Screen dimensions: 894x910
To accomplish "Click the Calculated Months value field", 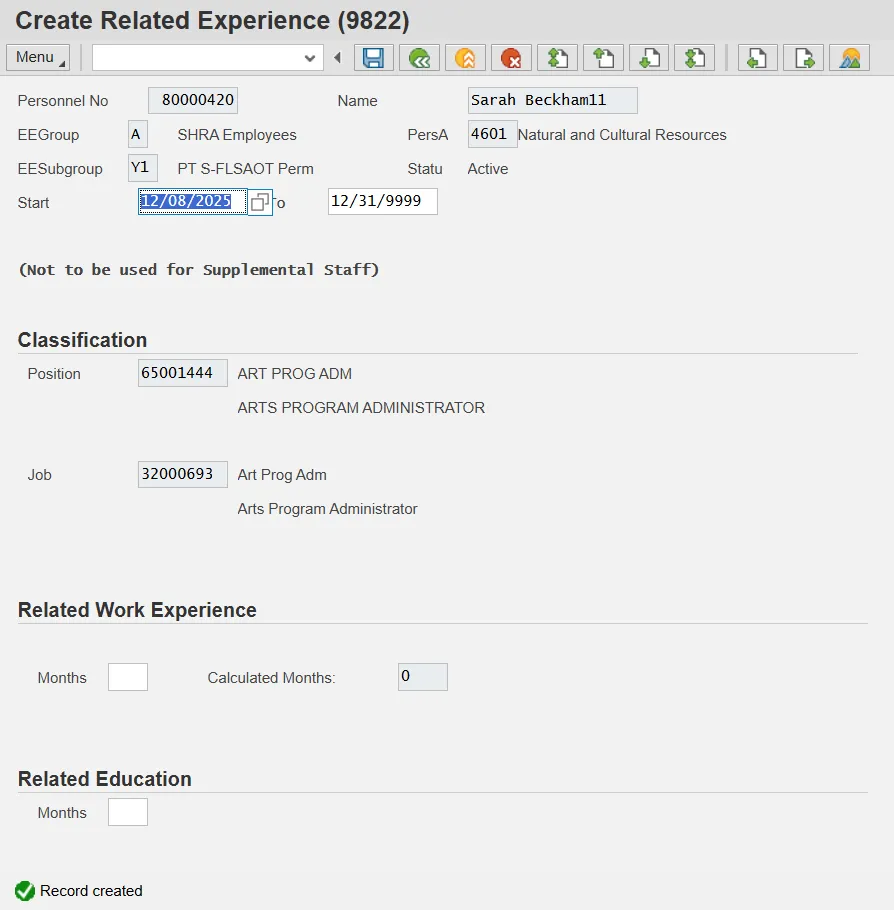I will pos(423,677).
